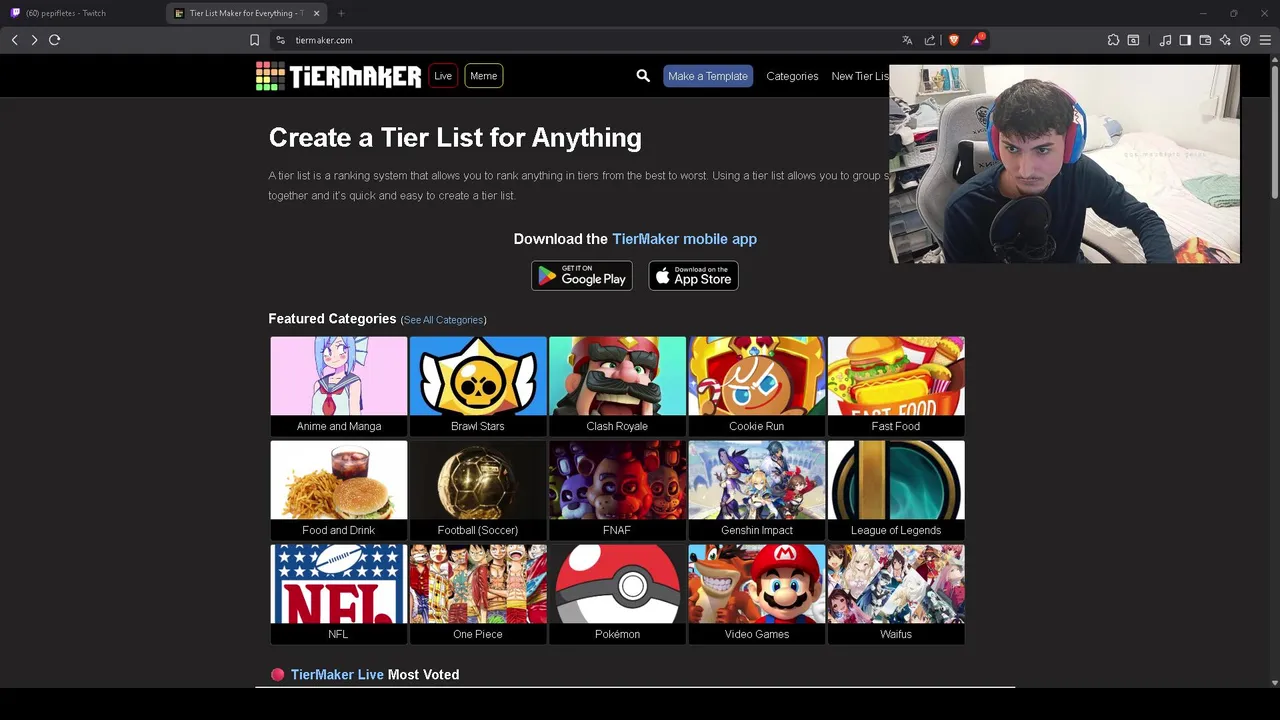1280x720 pixels.
Task: Open the TierMaker Live link
Action: tap(337, 675)
